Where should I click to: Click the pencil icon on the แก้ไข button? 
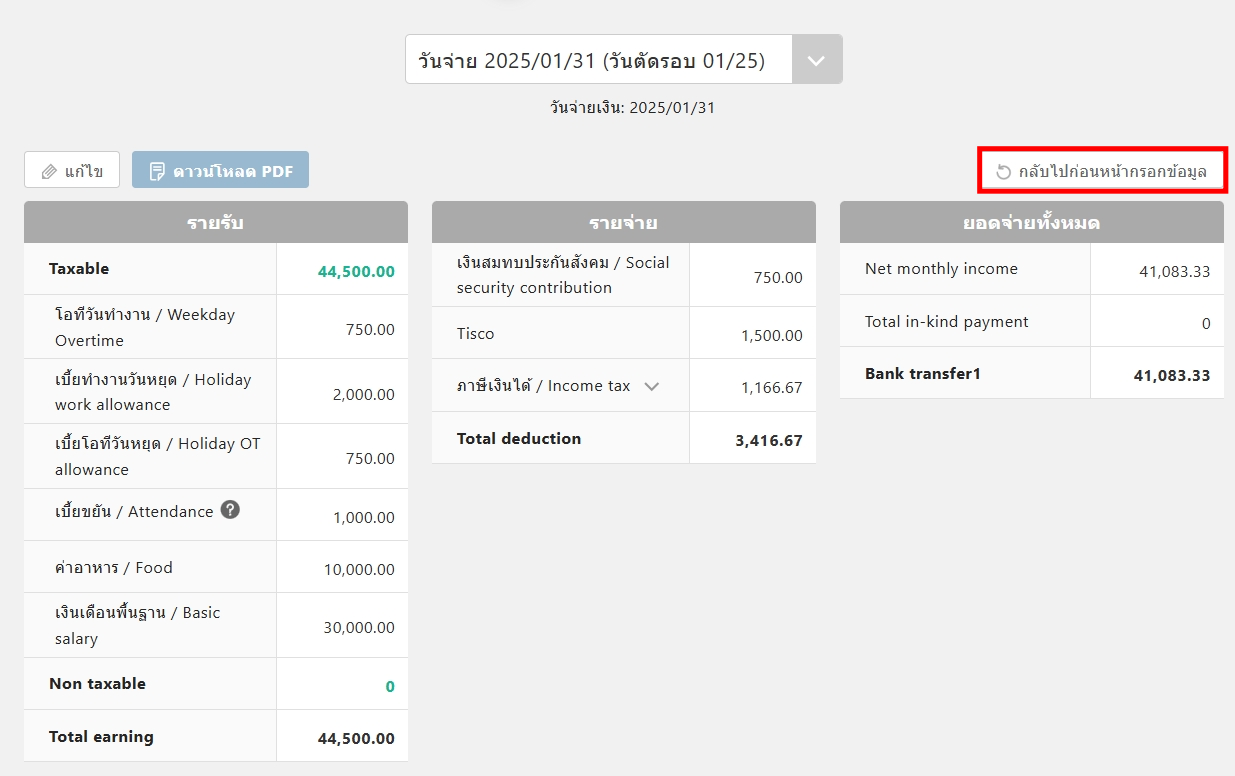[49, 171]
